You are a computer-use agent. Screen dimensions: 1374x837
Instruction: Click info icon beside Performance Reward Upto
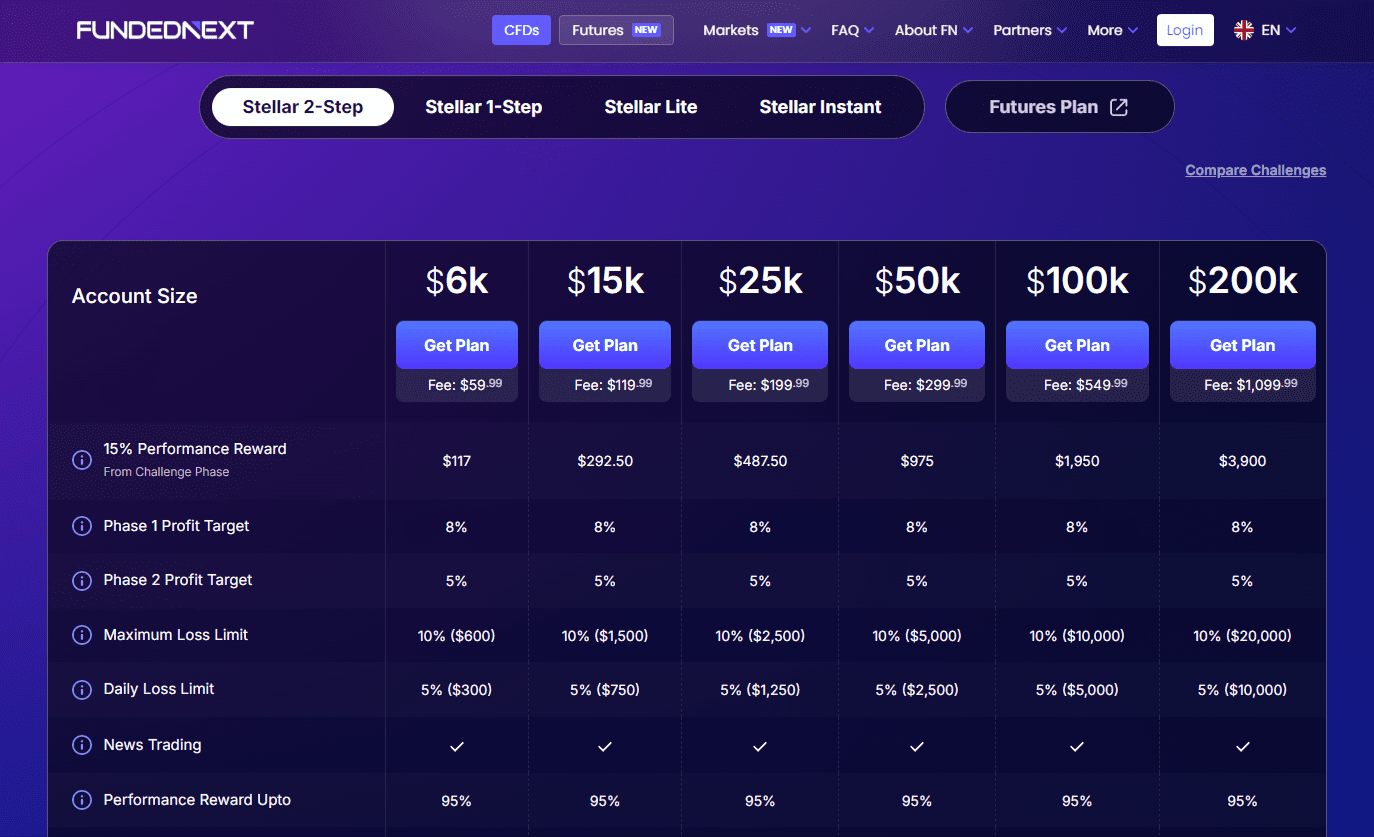[x=82, y=800]
